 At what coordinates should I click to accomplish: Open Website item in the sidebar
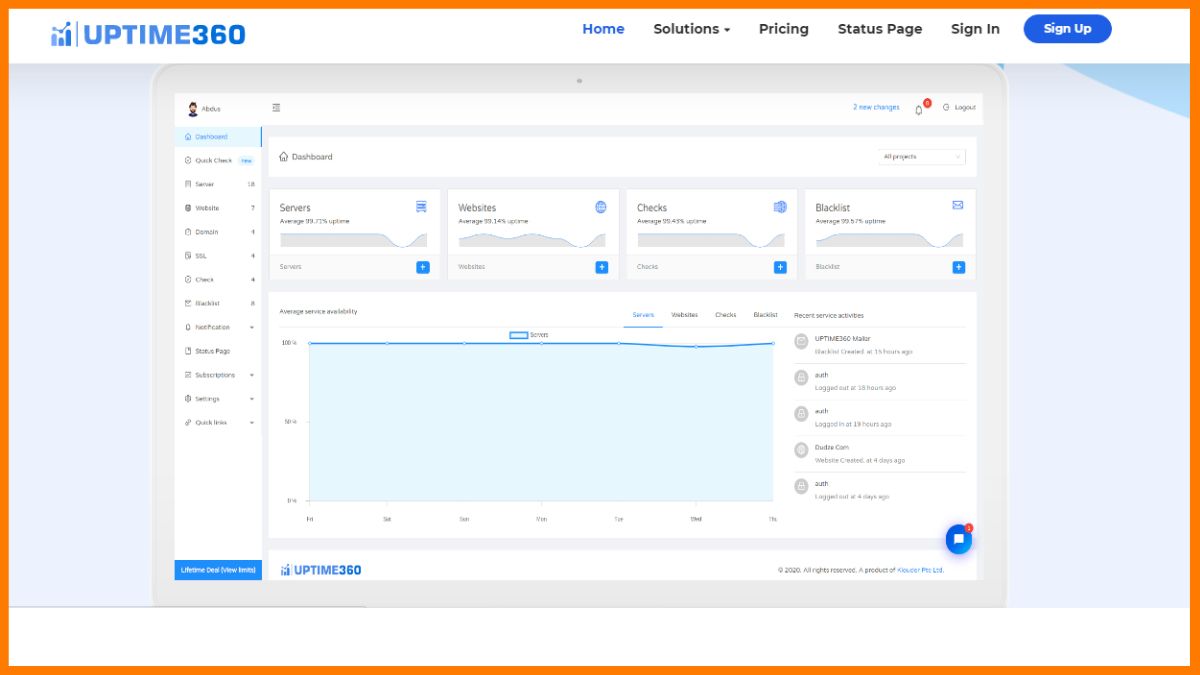coord(218,208)
